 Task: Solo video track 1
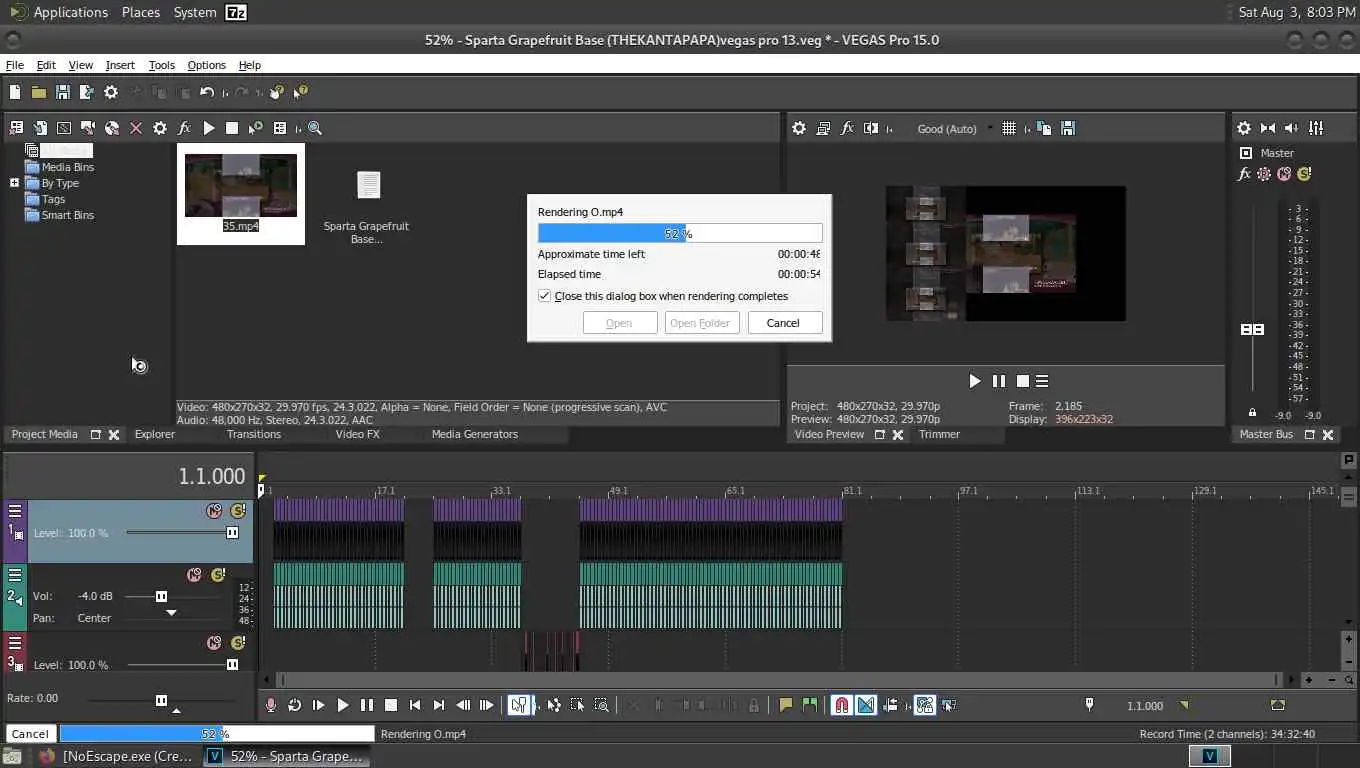238,511
